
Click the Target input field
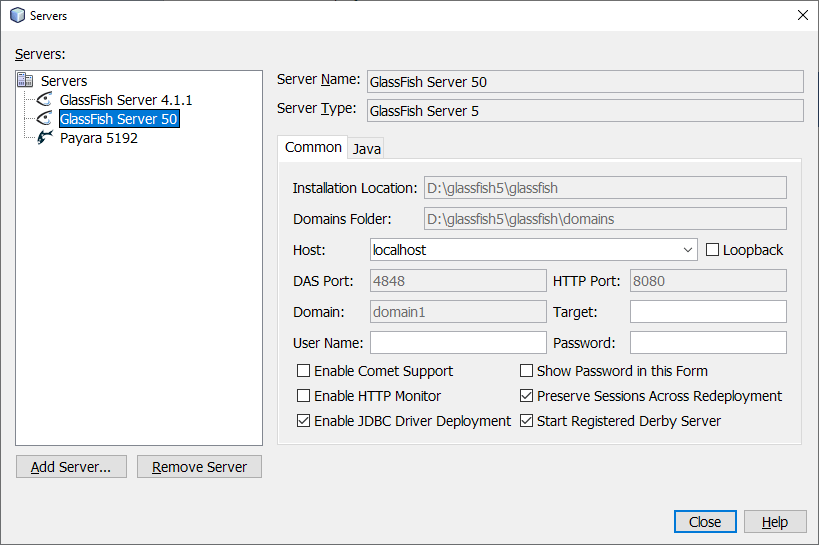(x=708, y=311)
